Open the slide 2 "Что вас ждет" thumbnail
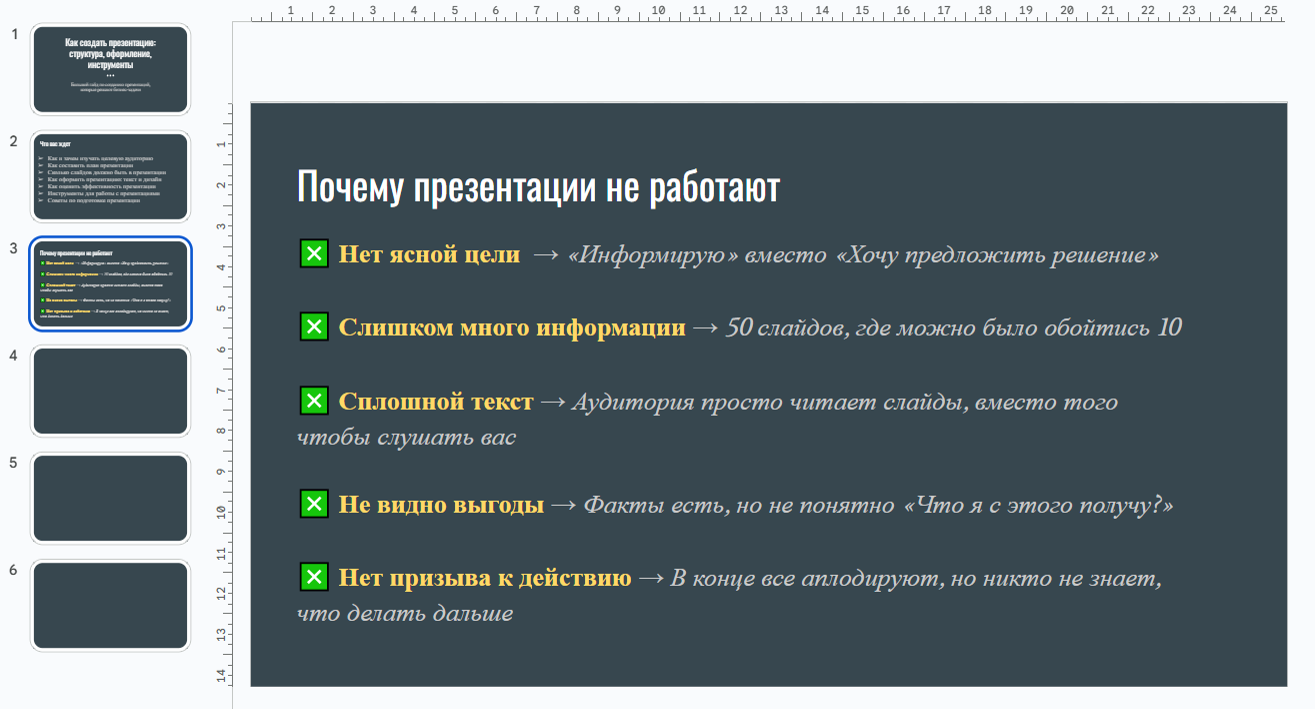 pyautogui.click(x=110, y=177)
